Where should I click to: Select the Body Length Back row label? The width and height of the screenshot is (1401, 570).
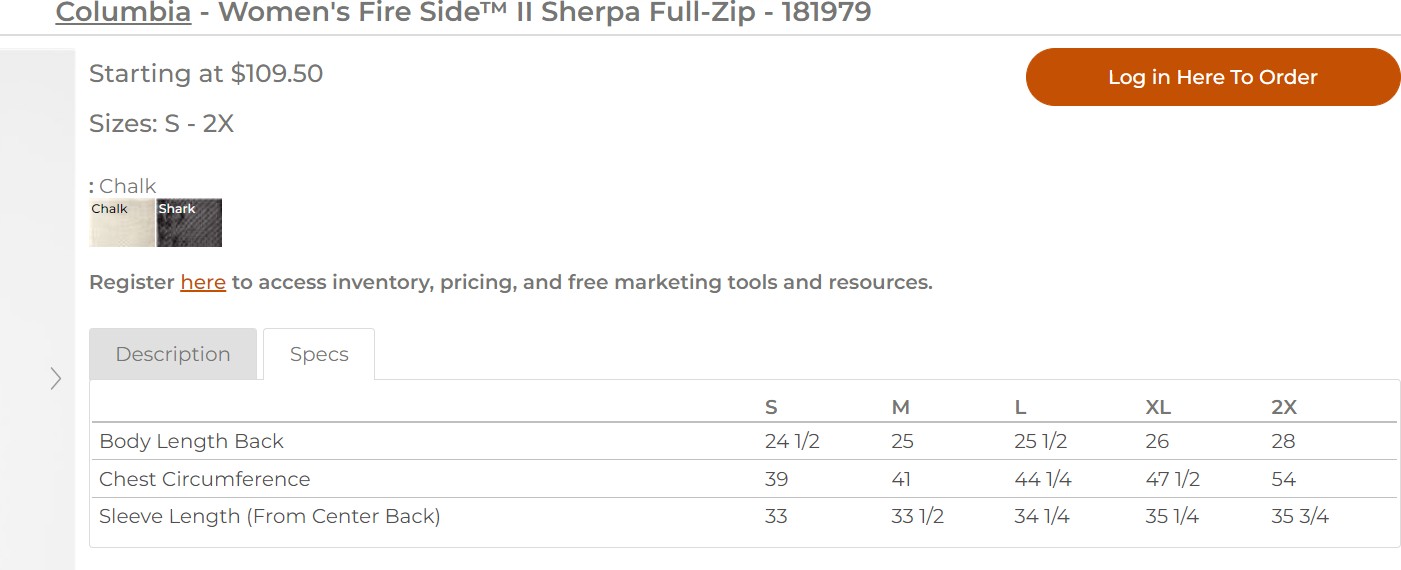tap(191, 441)
